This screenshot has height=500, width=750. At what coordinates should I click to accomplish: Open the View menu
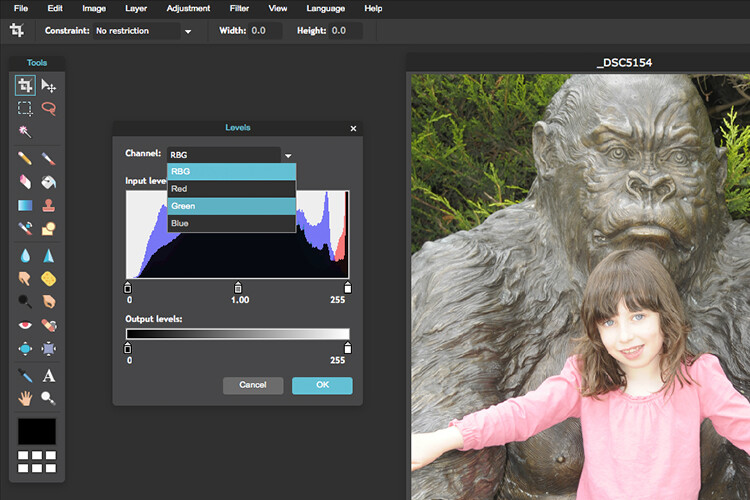[277, 8]
